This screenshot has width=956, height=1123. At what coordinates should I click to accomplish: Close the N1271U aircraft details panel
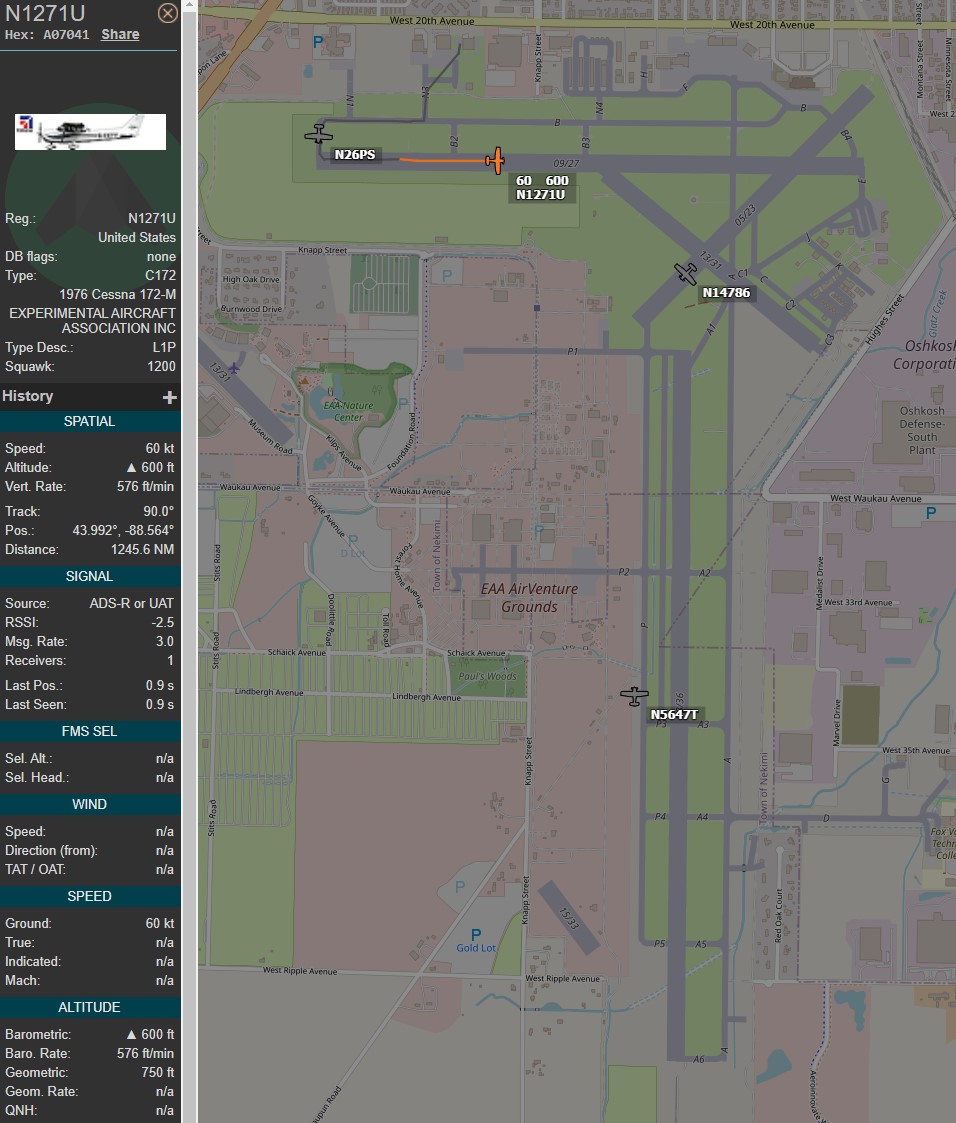pyautogui.click(x=167, y=13)
